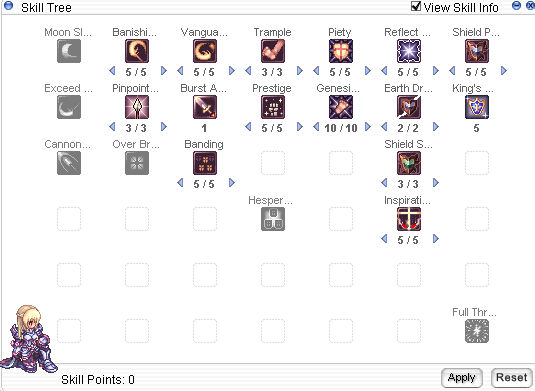The width and height of the screenshot is (535, 391).
Task: Click the Reset button
Action: (511, 378)
